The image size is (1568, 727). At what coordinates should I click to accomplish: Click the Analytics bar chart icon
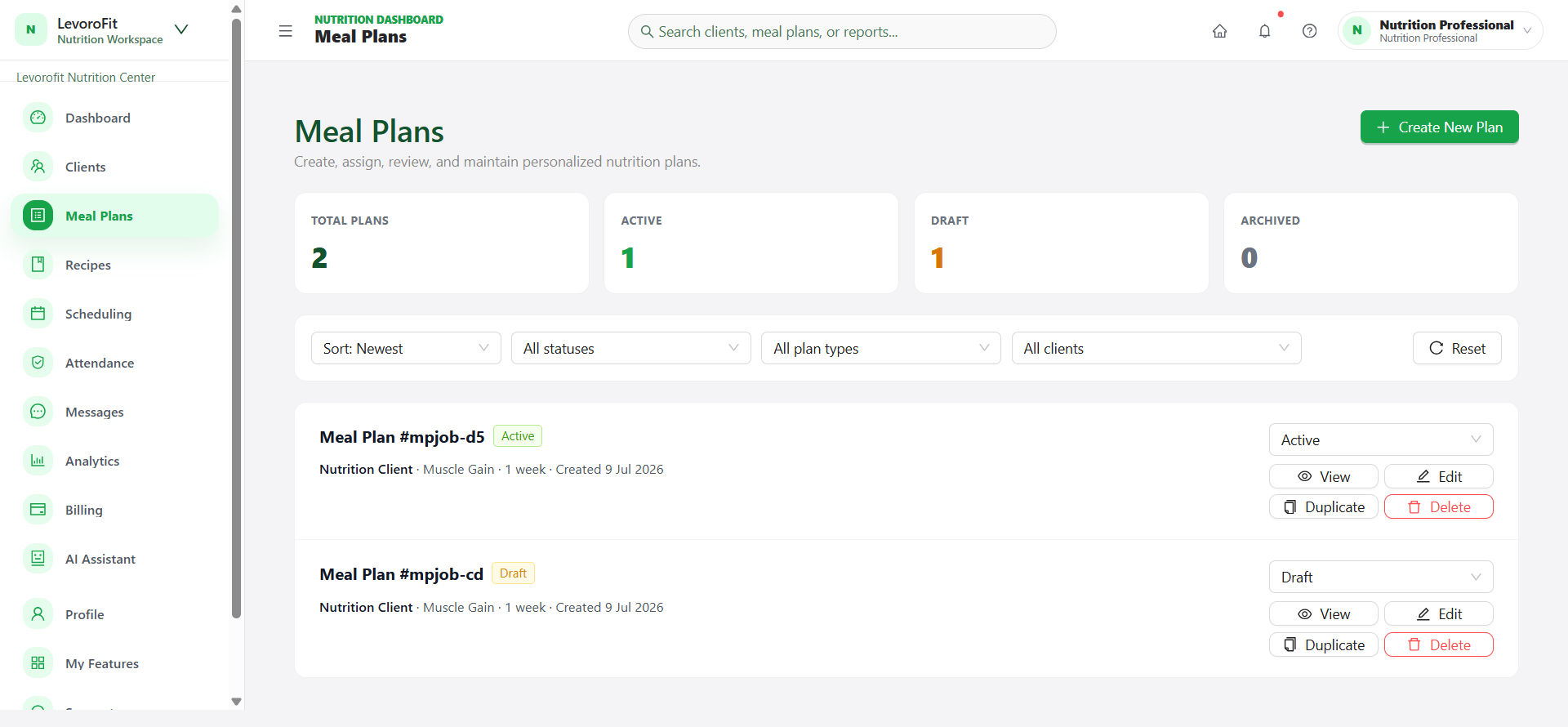[x=38, y=461]
